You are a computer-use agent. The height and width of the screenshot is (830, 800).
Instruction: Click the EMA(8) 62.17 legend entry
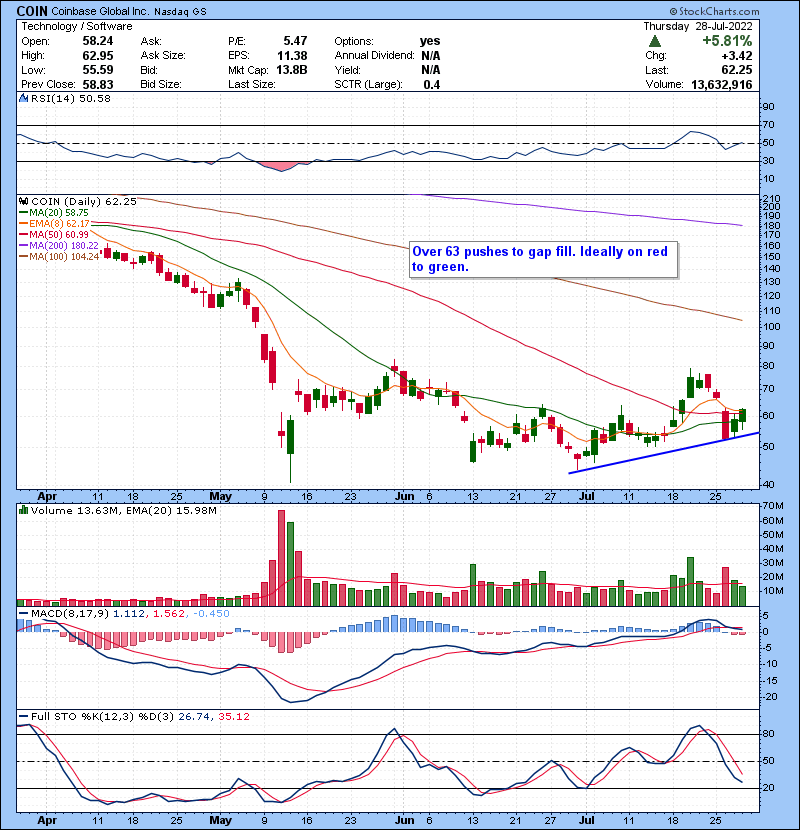(55, 224)
